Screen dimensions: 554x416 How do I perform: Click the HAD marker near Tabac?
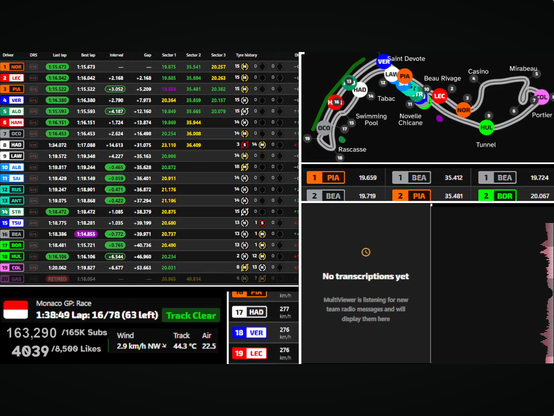pos(360,89)
